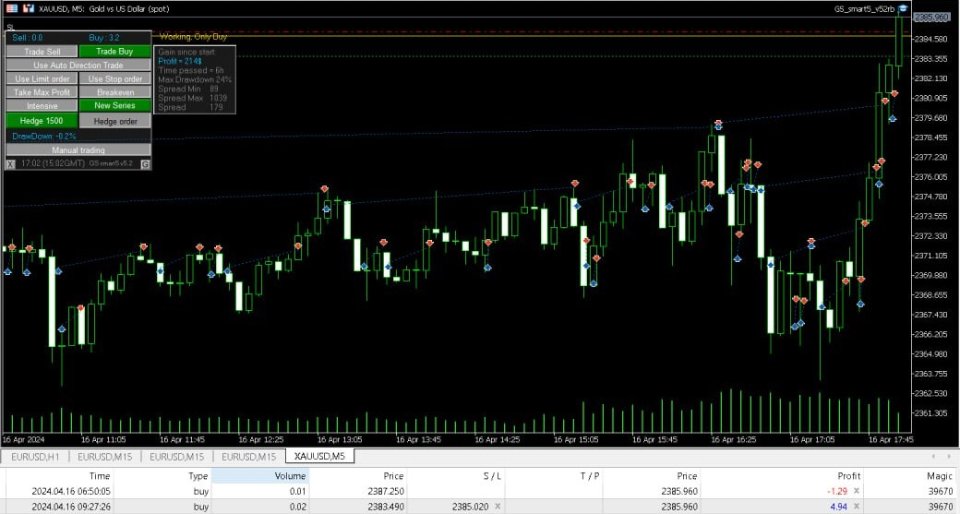Click the one-click trading icon beside XAUUSD title
Screen dimensions: 960x514
point(28,8)
